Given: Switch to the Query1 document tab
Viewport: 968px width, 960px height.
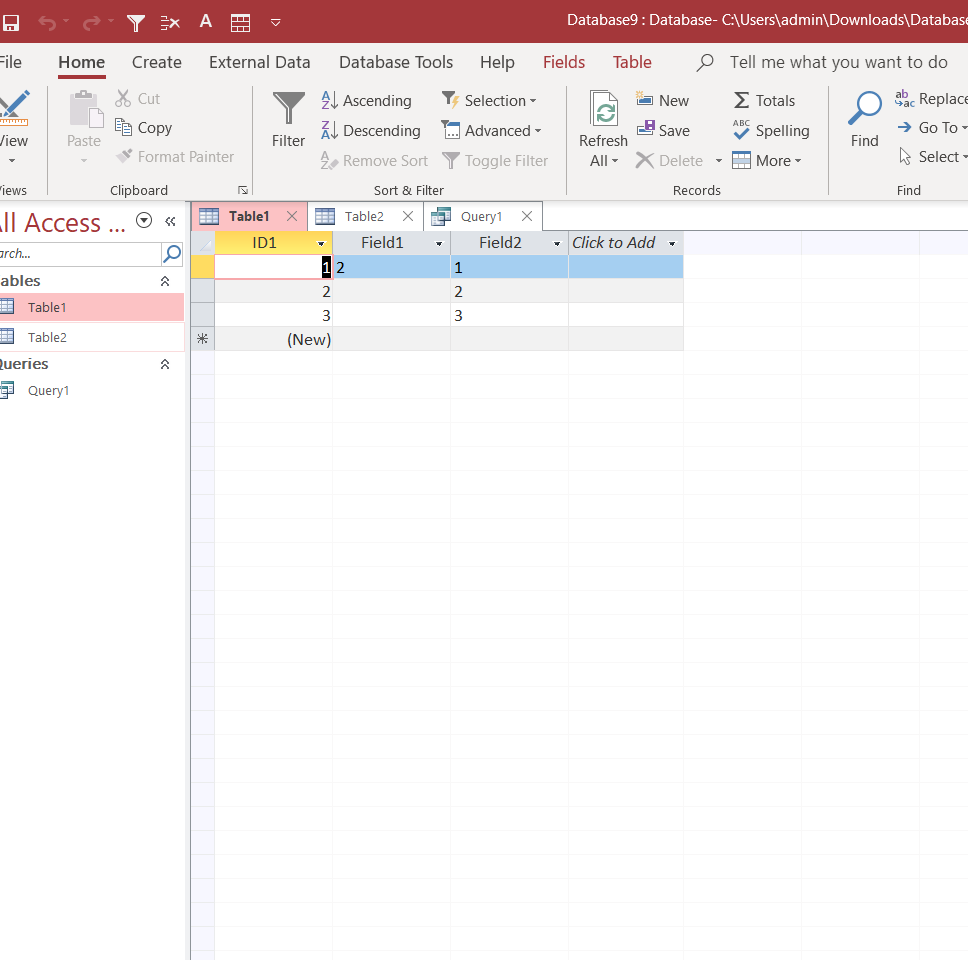Looking at the screenshot, I should pos(482,217).
